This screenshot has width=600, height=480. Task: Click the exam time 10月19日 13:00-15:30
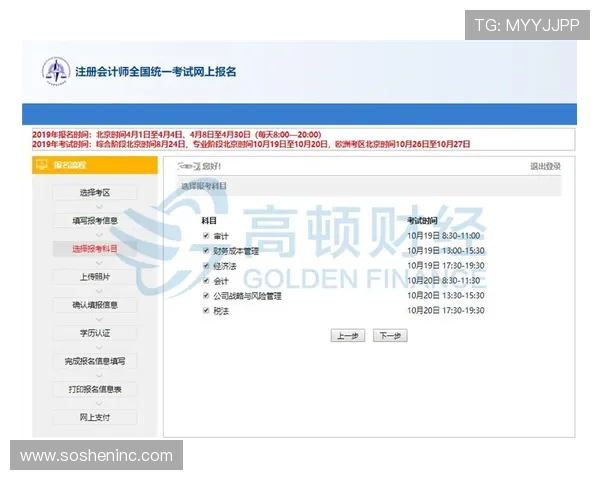coord(446,251)
